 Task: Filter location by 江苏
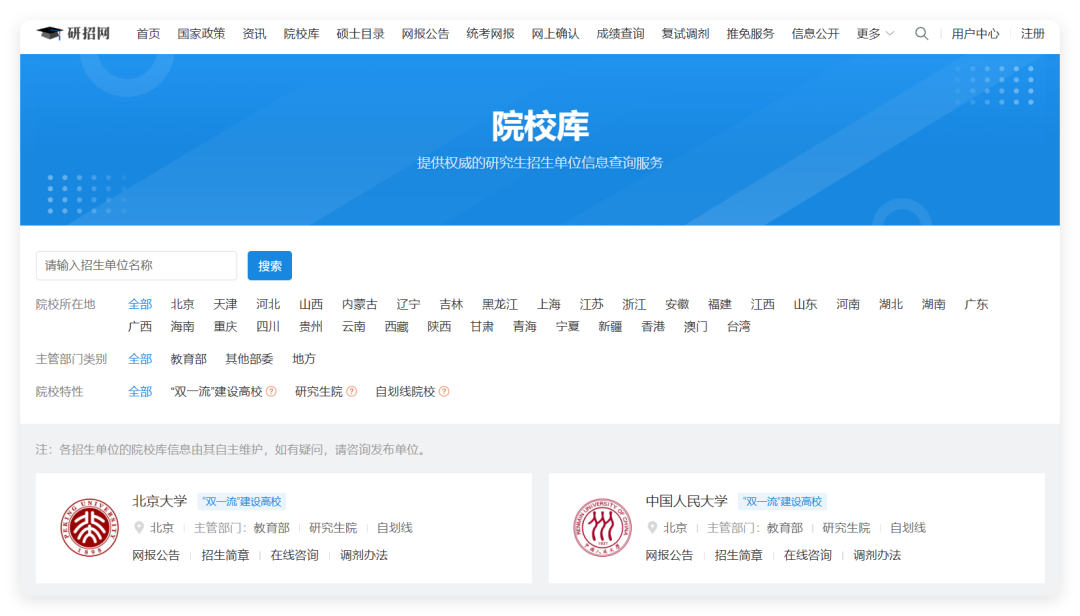[592, 304]
